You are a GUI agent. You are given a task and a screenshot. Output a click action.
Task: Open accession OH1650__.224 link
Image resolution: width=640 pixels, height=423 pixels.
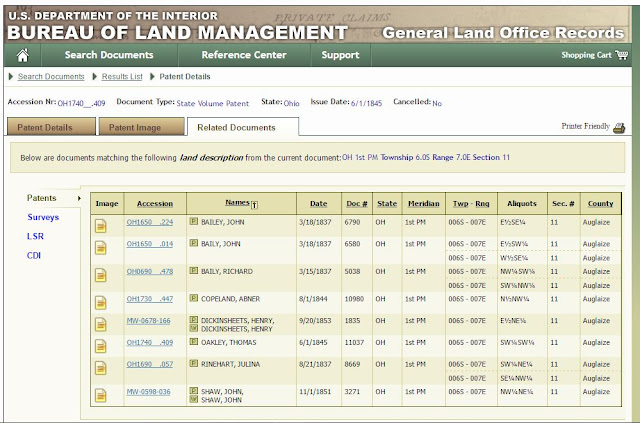[x=150, y=222]
